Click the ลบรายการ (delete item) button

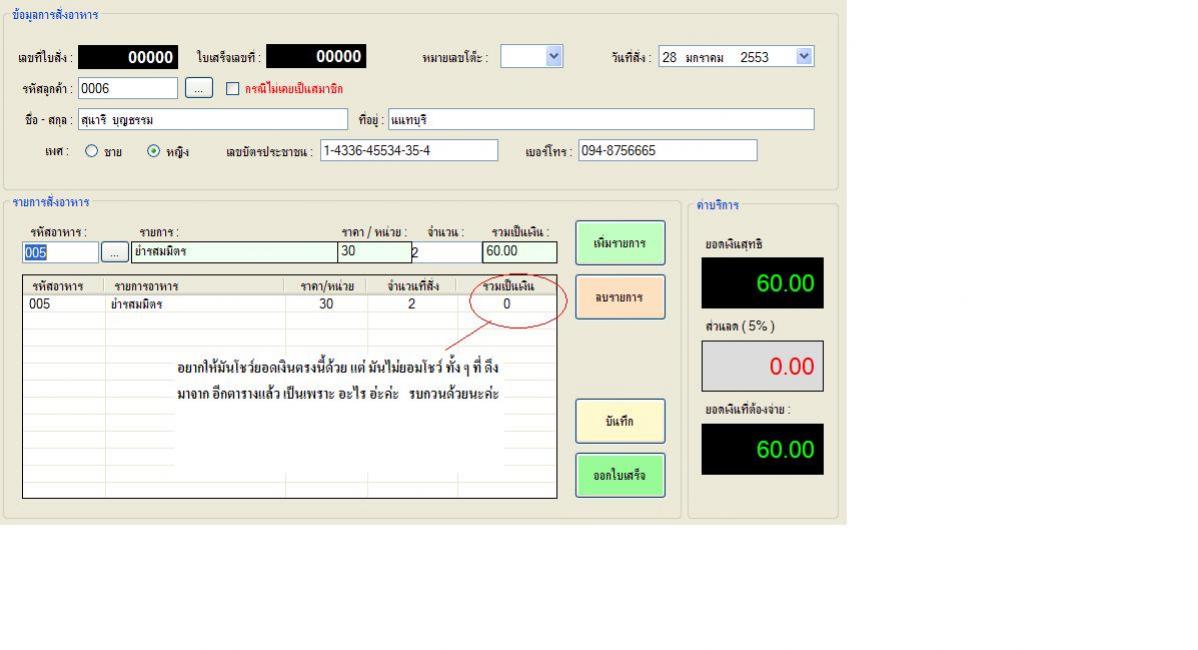click(620, 297)
